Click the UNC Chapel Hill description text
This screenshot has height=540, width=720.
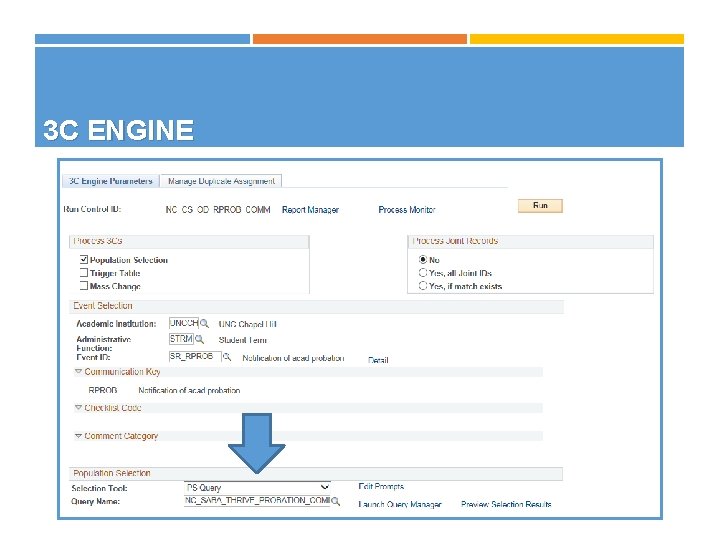coord(248,324)
